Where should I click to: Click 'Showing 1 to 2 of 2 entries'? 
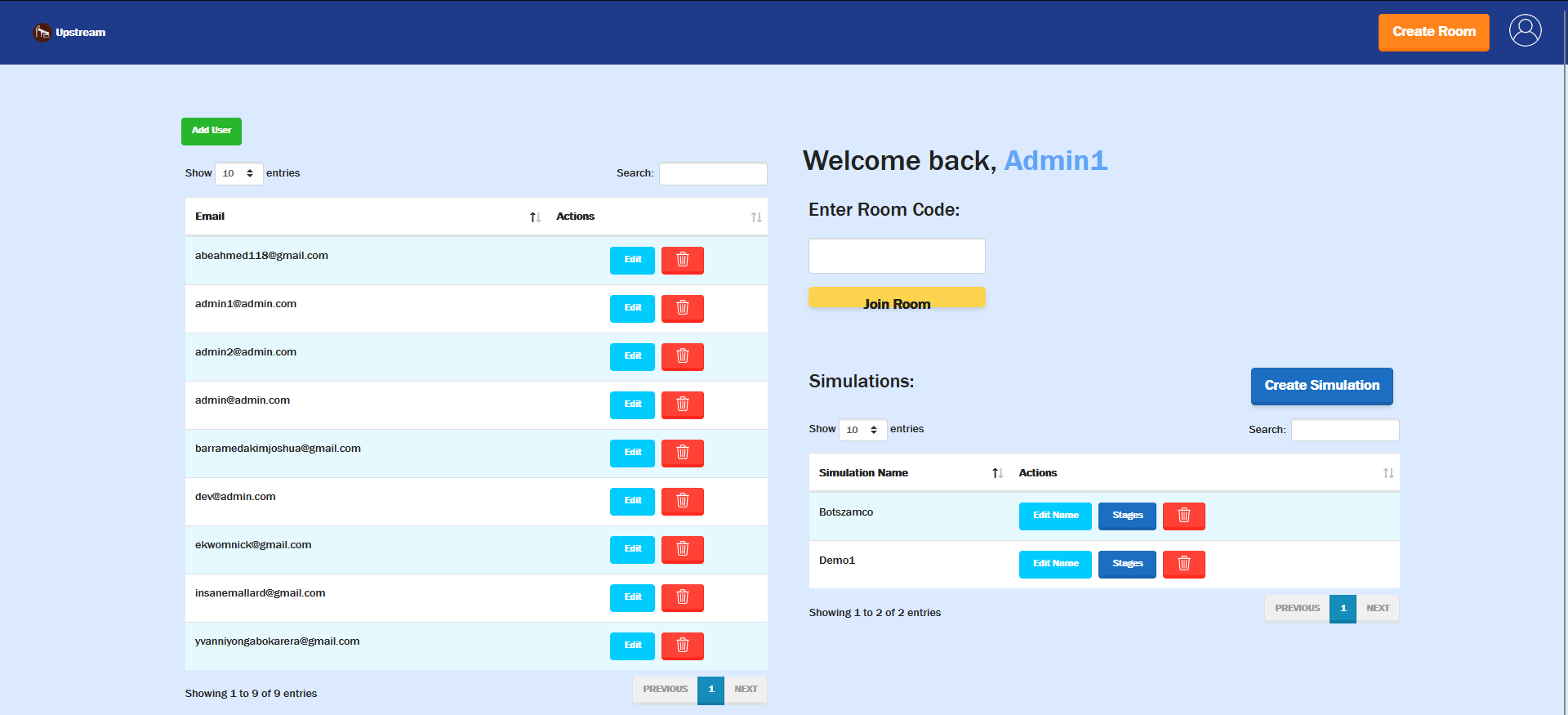click(x=875, y=613)
